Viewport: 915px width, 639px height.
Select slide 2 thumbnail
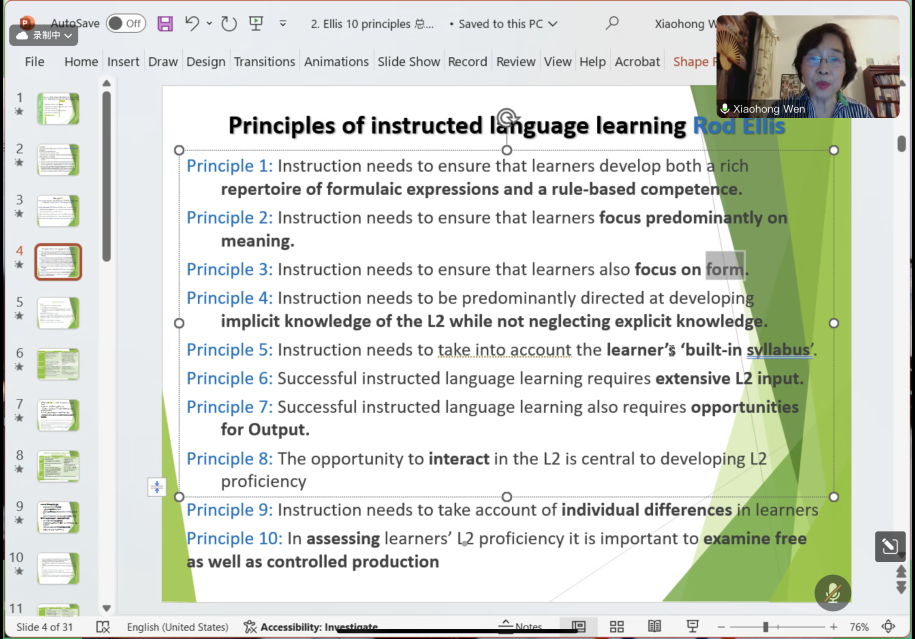58,159
